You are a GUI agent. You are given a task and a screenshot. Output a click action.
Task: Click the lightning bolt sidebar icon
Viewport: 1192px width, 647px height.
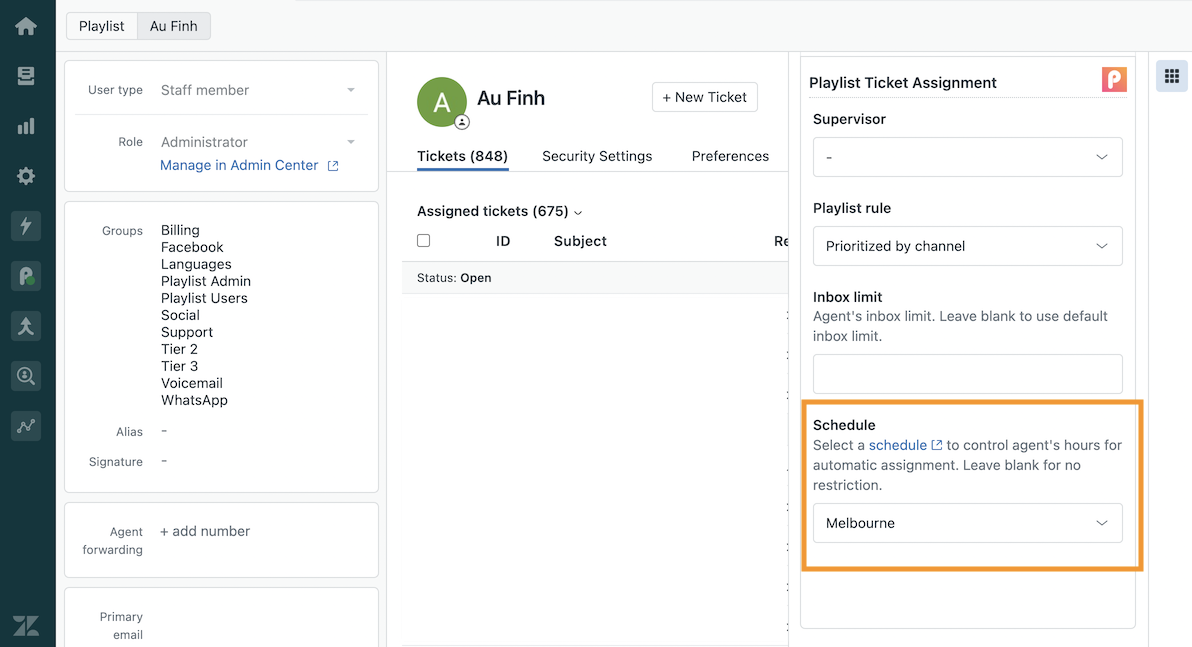tap(26, 226)
